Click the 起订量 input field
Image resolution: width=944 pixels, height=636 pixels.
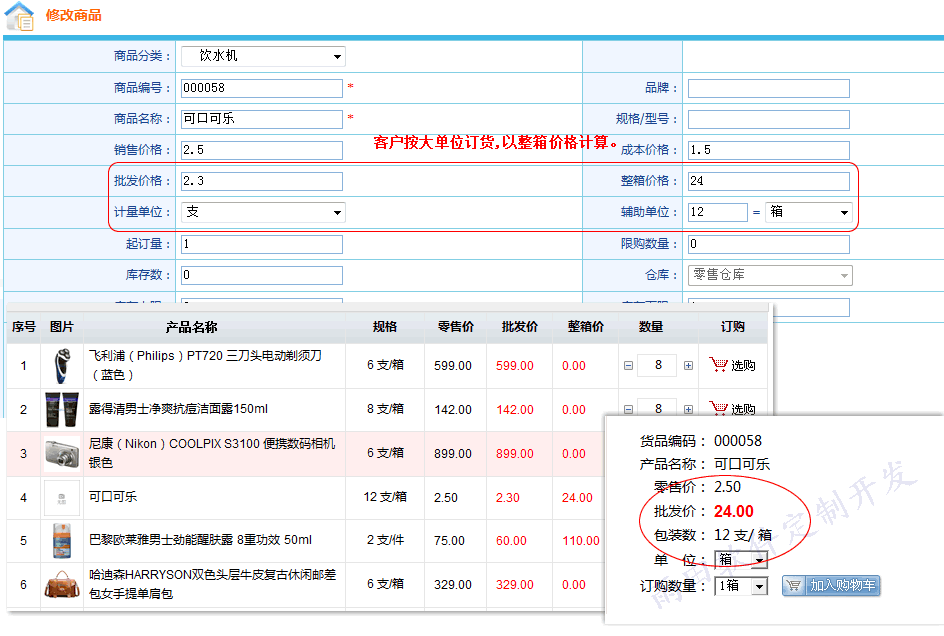tap(262, 244)
